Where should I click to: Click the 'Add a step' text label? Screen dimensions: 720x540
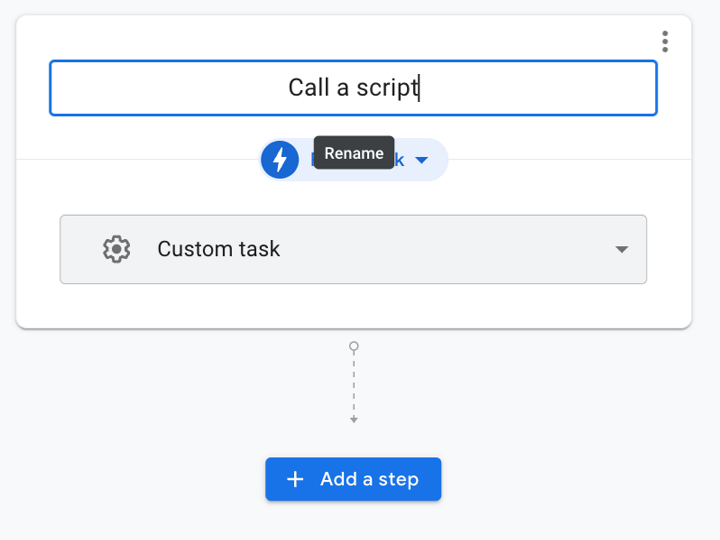(369, 480)
